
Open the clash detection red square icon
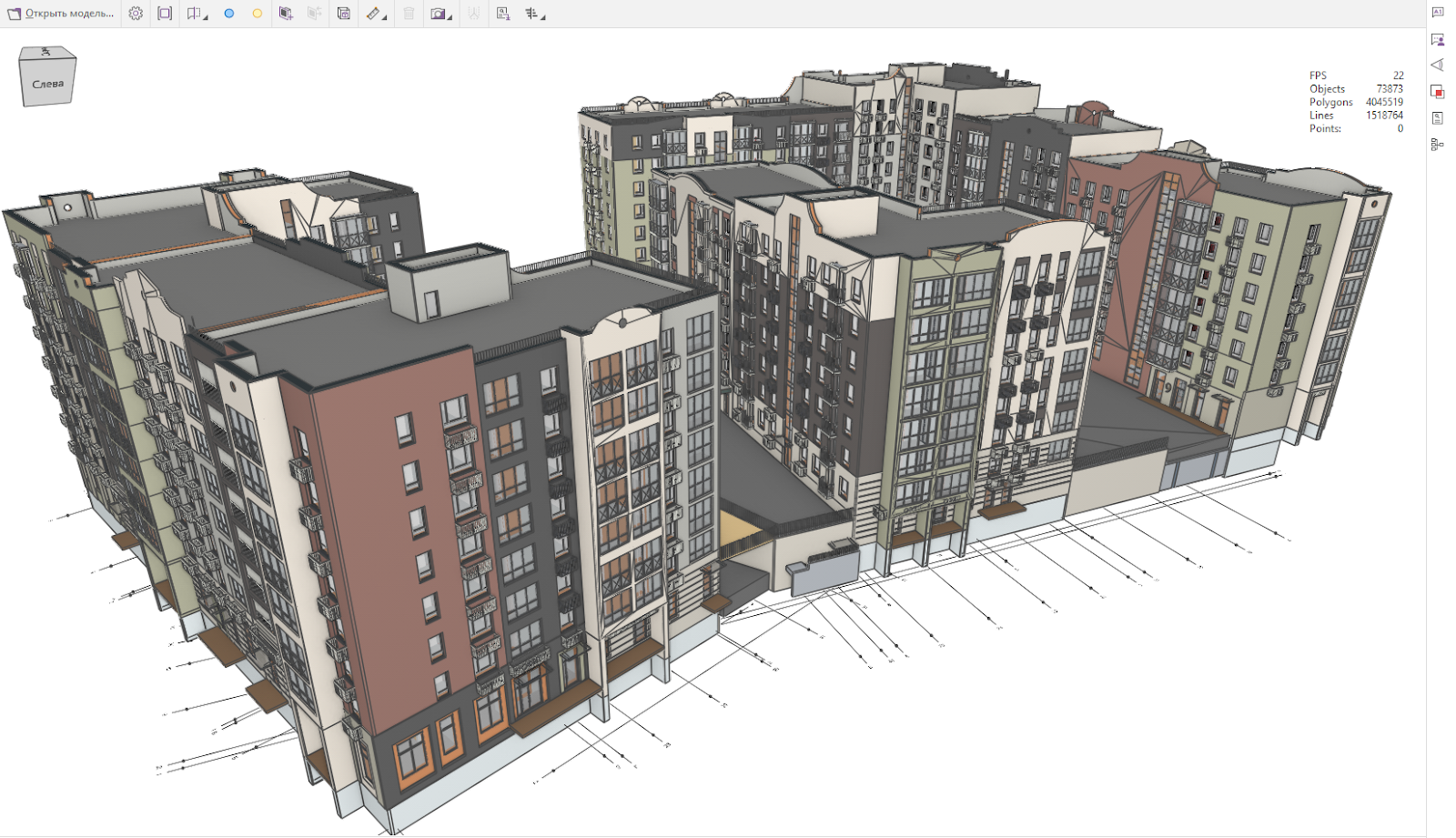(1438, 92)
